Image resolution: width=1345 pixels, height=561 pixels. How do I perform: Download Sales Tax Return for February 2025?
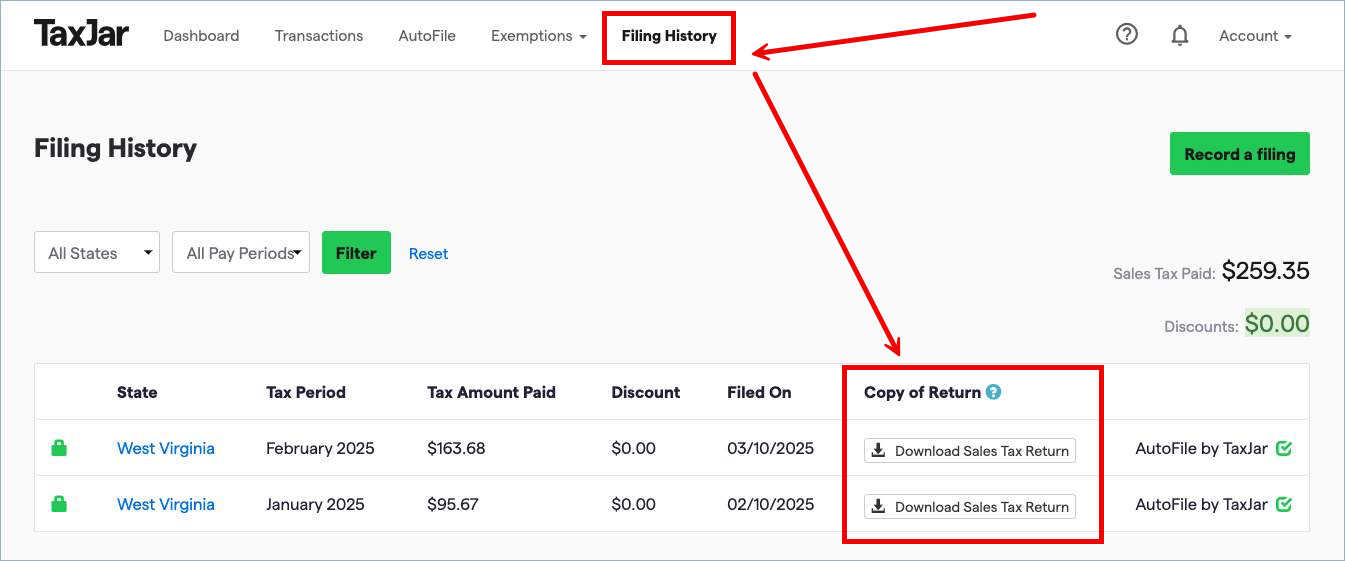[x=970, y=450]
